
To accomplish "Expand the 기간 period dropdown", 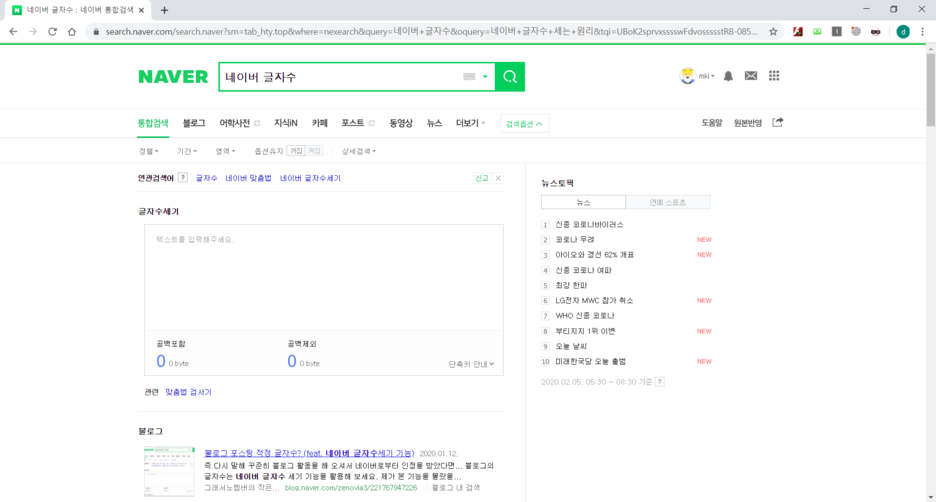I will click(x=187, y=151).
